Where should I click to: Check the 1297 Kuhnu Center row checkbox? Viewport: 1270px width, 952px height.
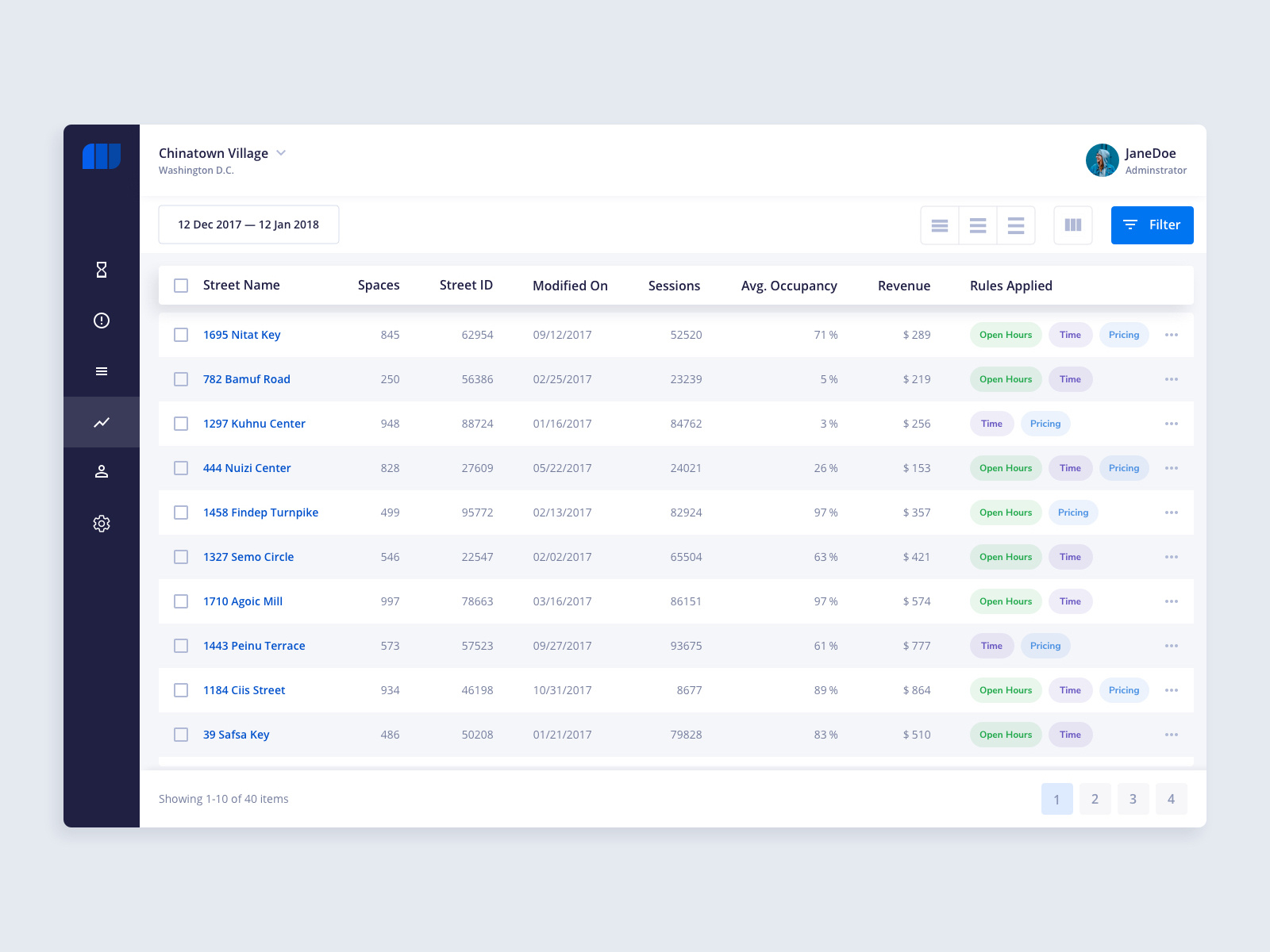tap(181, 424)
